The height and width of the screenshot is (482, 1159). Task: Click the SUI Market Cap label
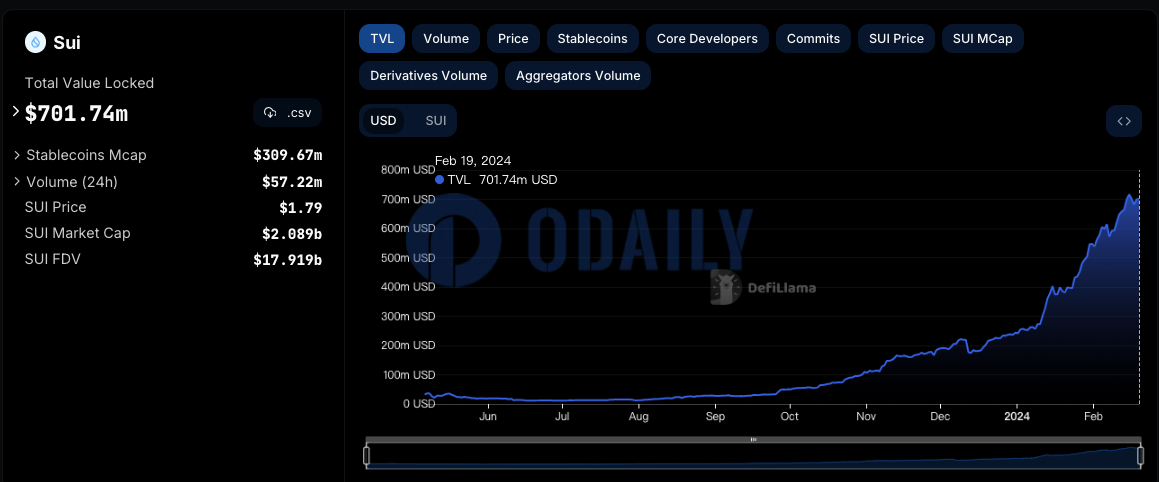click(x=78, y=233)
